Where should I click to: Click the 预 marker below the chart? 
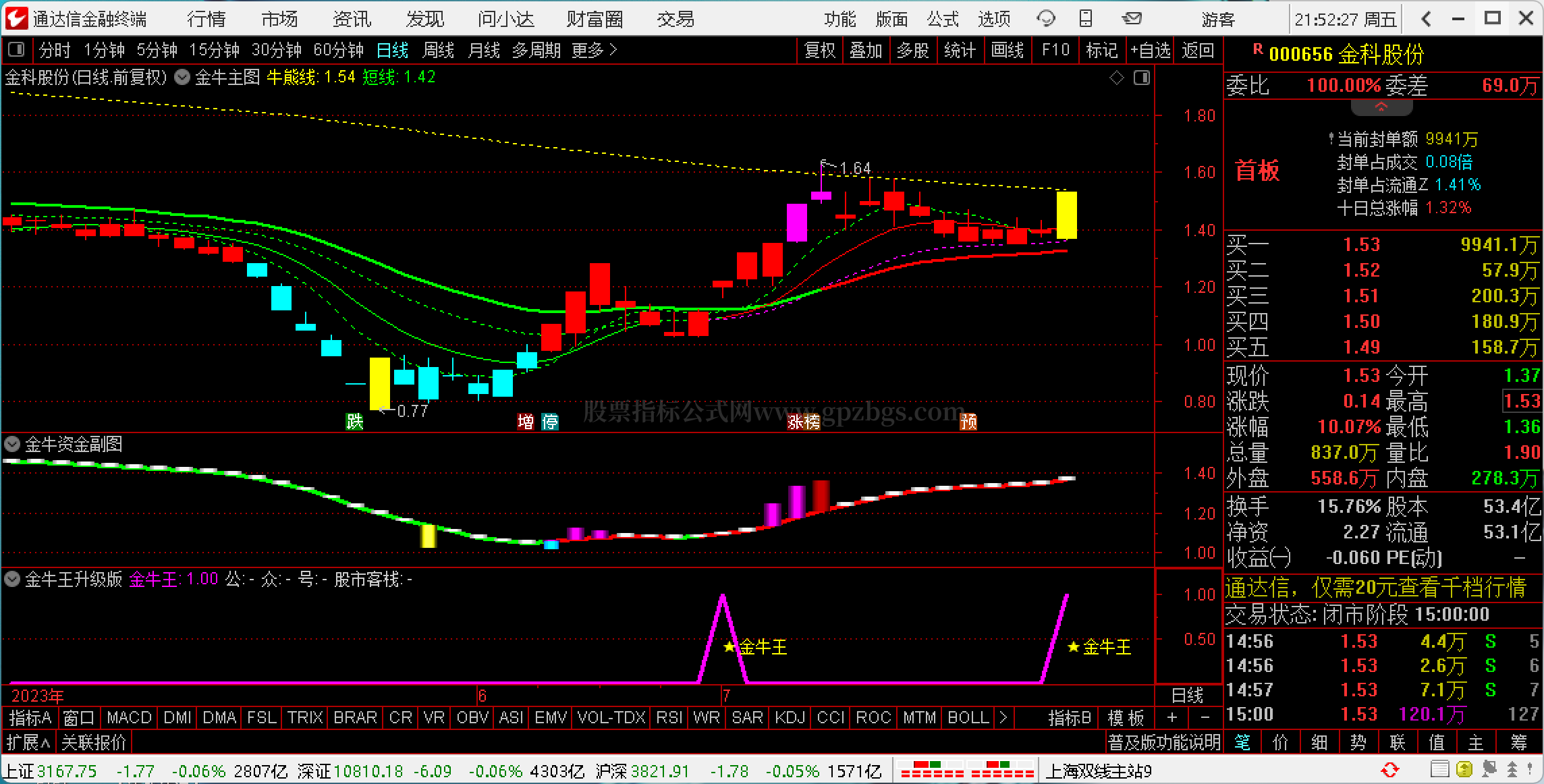click(968, 422)
